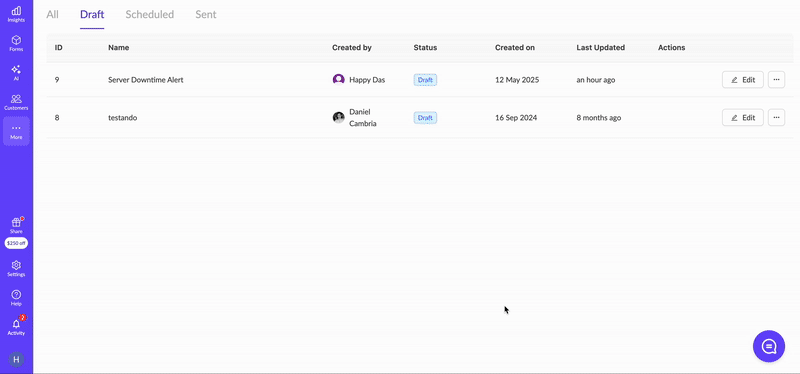800x374 pixels.
Task: Click the 12 May 2025 date
Action: [517, 80]
